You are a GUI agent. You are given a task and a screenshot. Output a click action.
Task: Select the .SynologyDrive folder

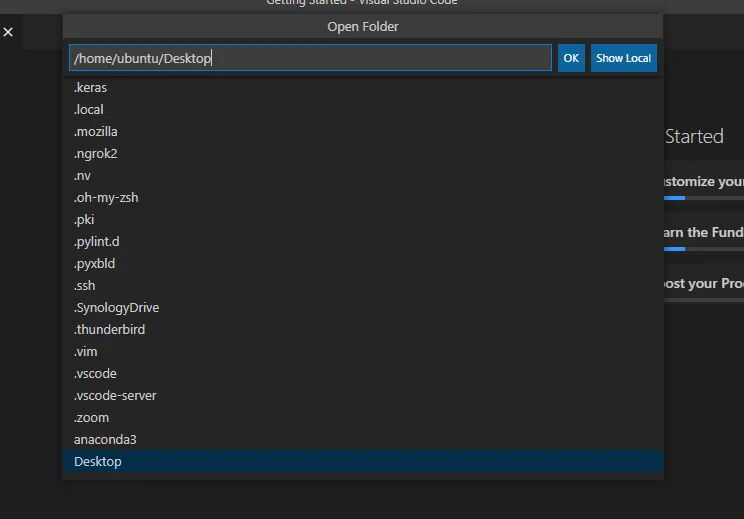116,308
